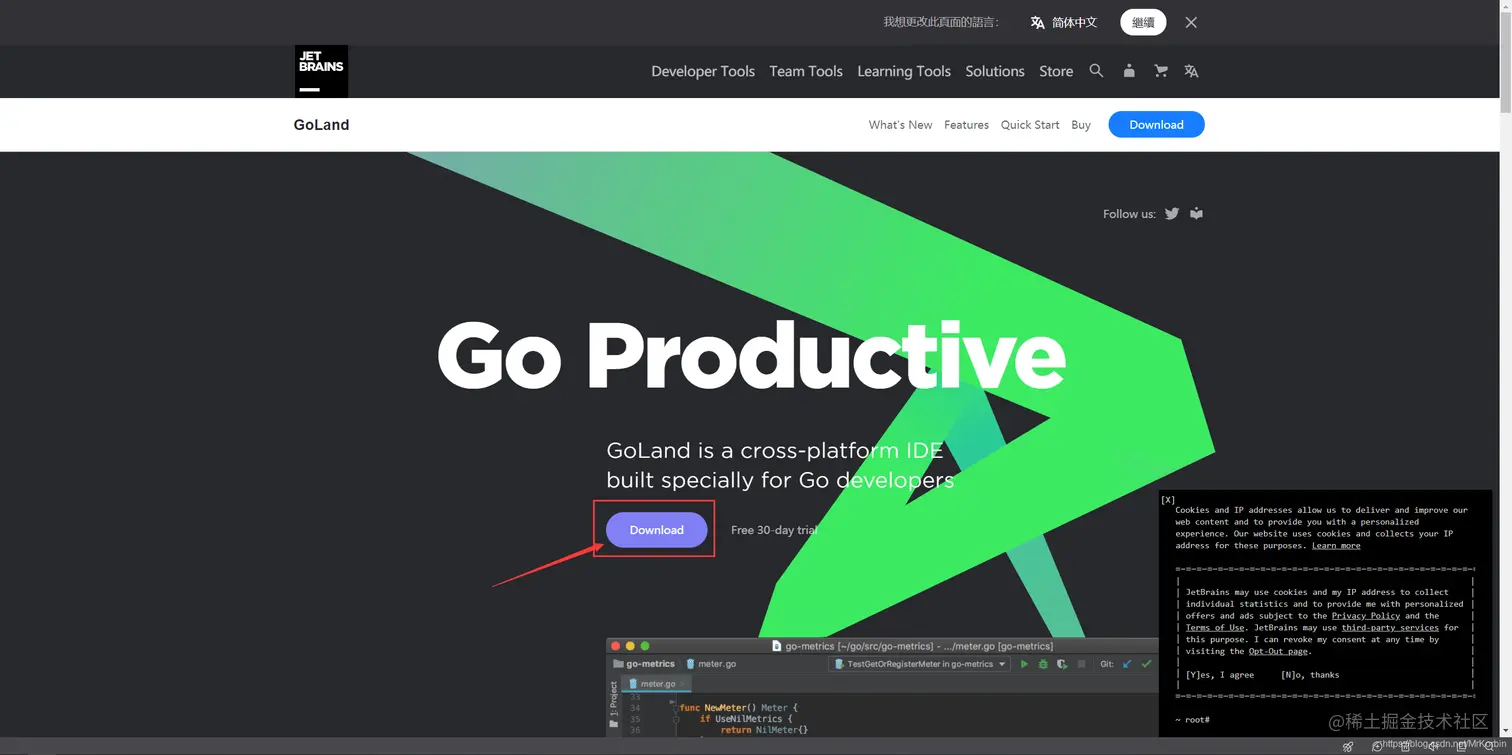Select the meter.go editor tab

pos(656,684)
